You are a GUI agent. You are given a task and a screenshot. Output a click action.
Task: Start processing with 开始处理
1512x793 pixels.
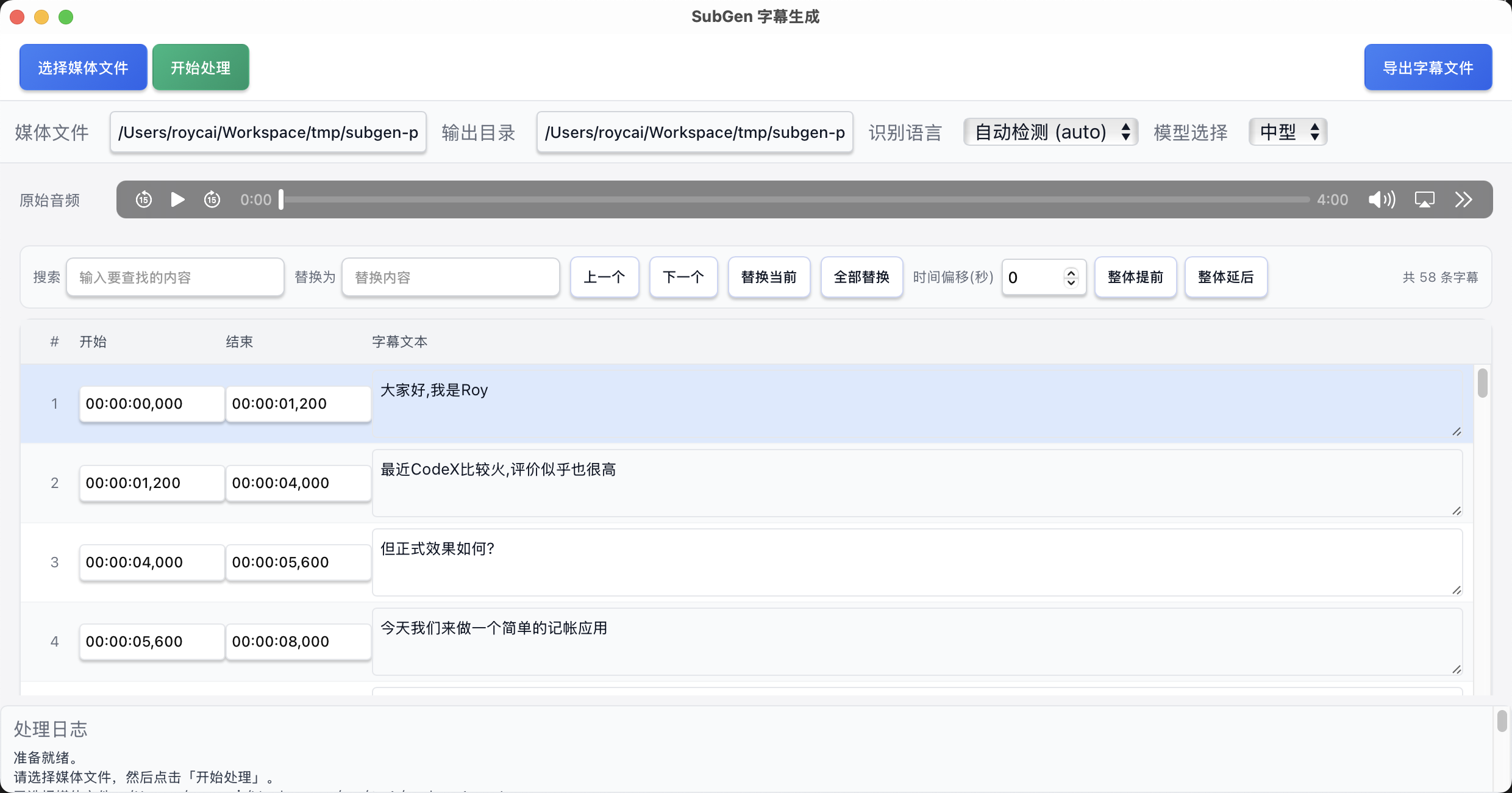tap(201, 67)
